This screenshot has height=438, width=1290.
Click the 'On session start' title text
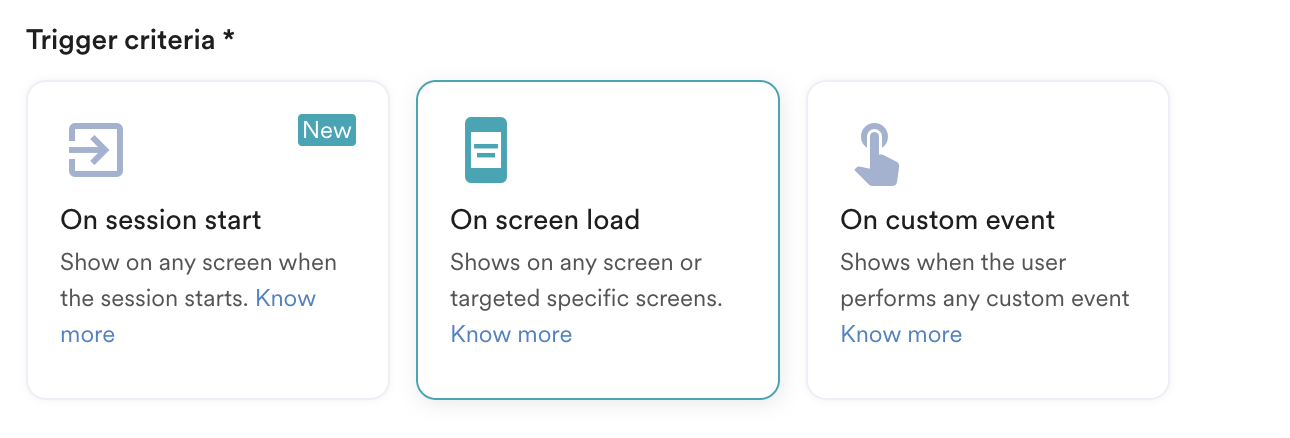coord(160,219)
